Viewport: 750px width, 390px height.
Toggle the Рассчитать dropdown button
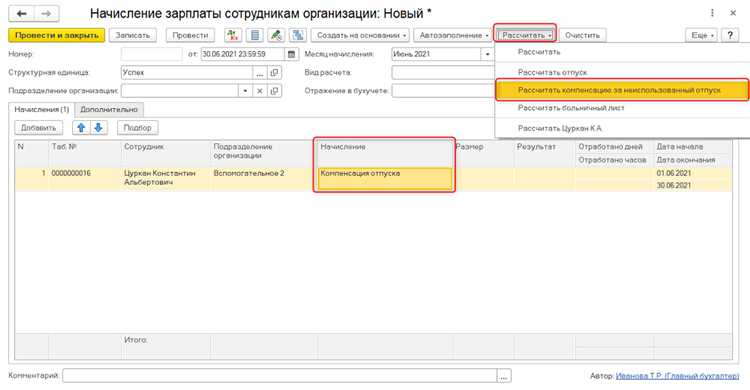[525, 35]
